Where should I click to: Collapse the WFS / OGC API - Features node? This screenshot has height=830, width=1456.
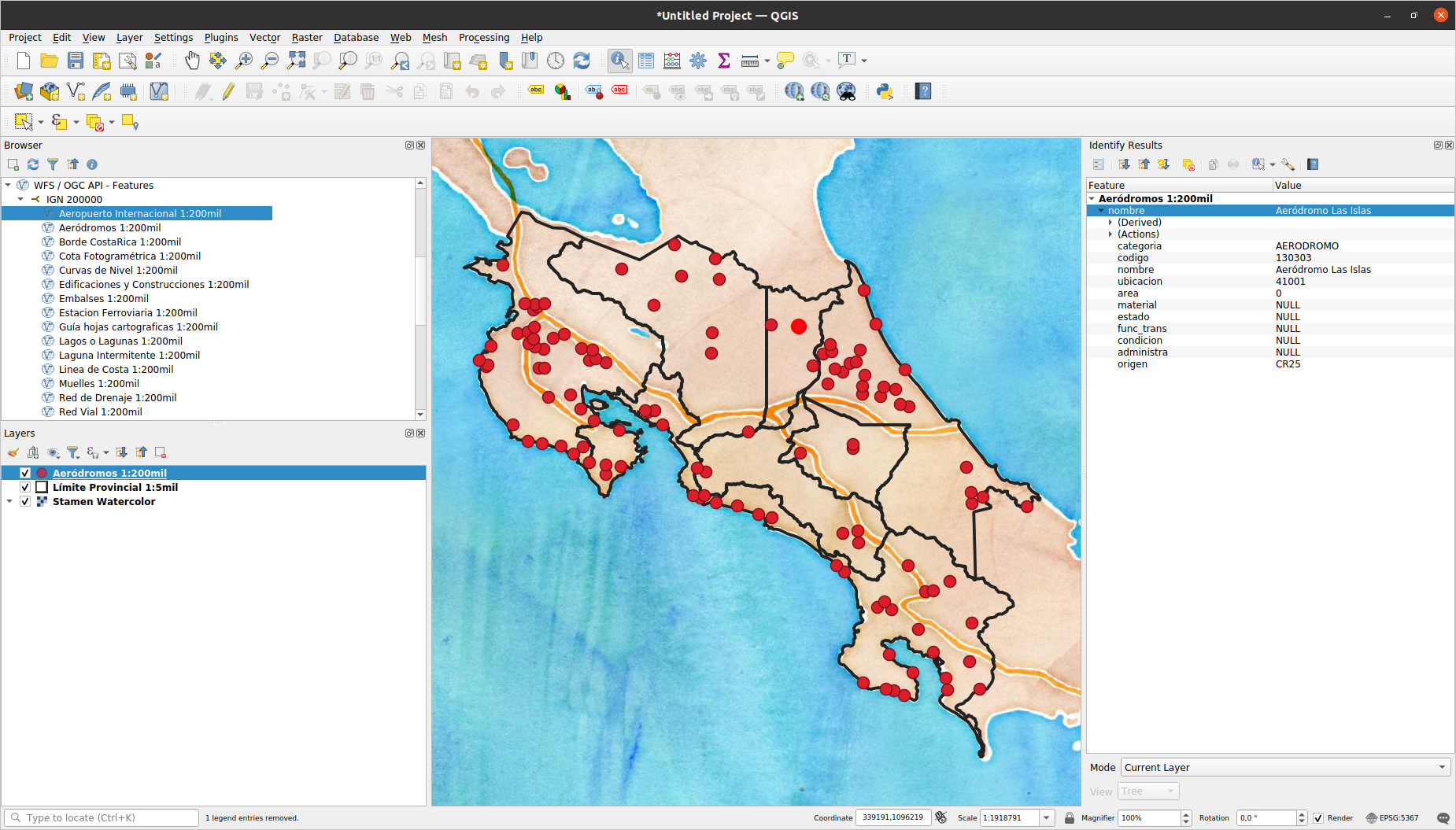click(x=8, y=185)
